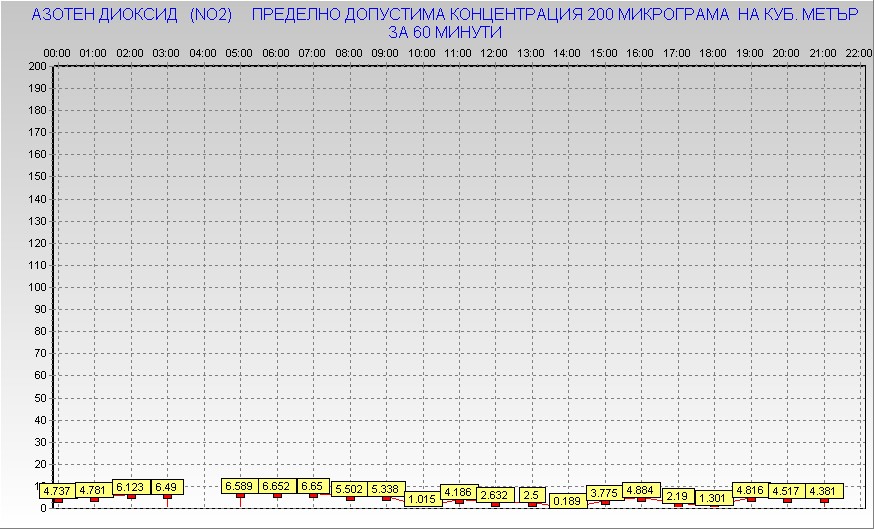The width and height of the screenshot is (874, 529).
Task: Click the 4.884 data label
Action: [641, 490]
